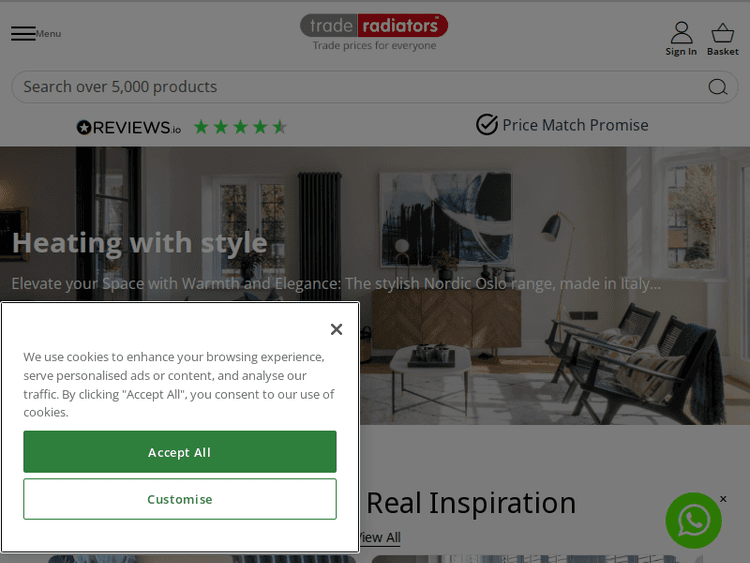The width and height of the screenshot is (750, 563).
Task: Click the Price Match Promise text
Action: pos(575,125)
